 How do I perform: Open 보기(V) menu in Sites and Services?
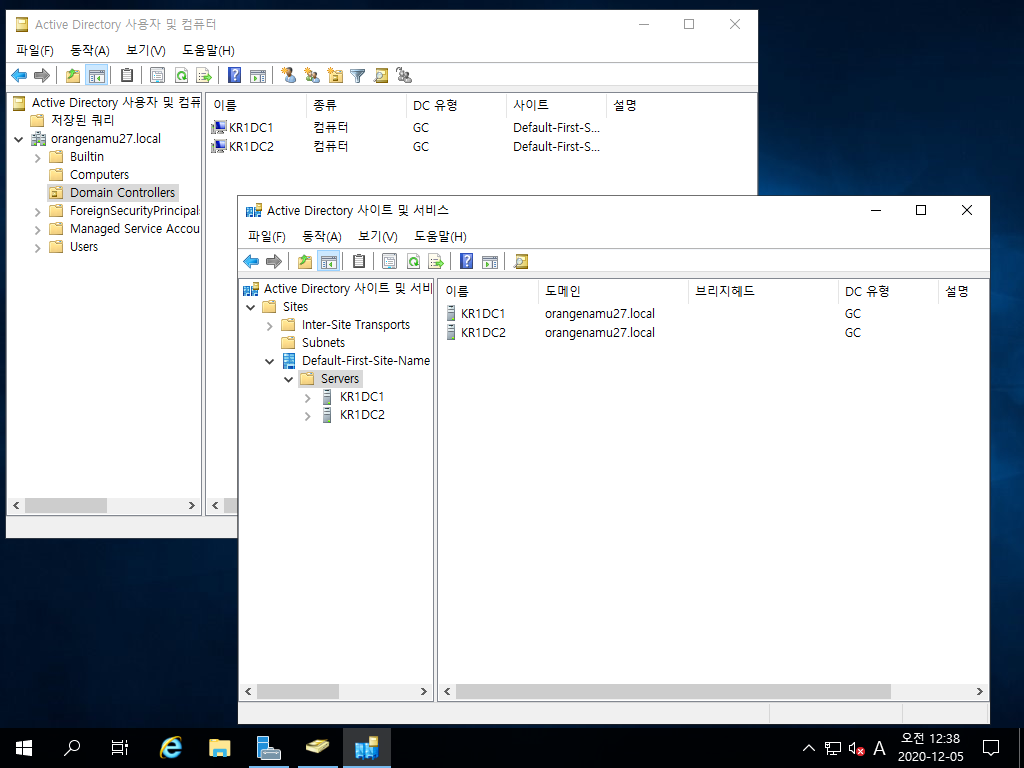point(377,236)
